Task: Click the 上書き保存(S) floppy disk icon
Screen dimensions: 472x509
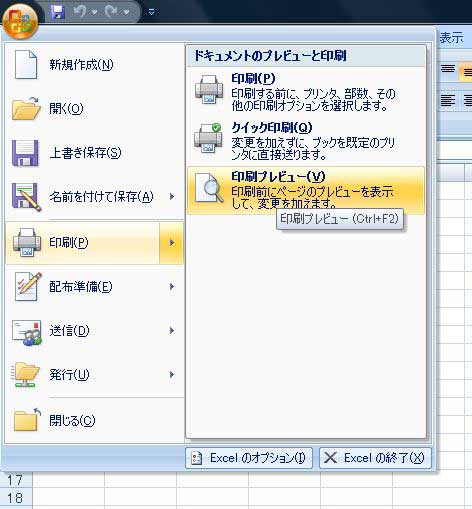Action: point(25,153)
